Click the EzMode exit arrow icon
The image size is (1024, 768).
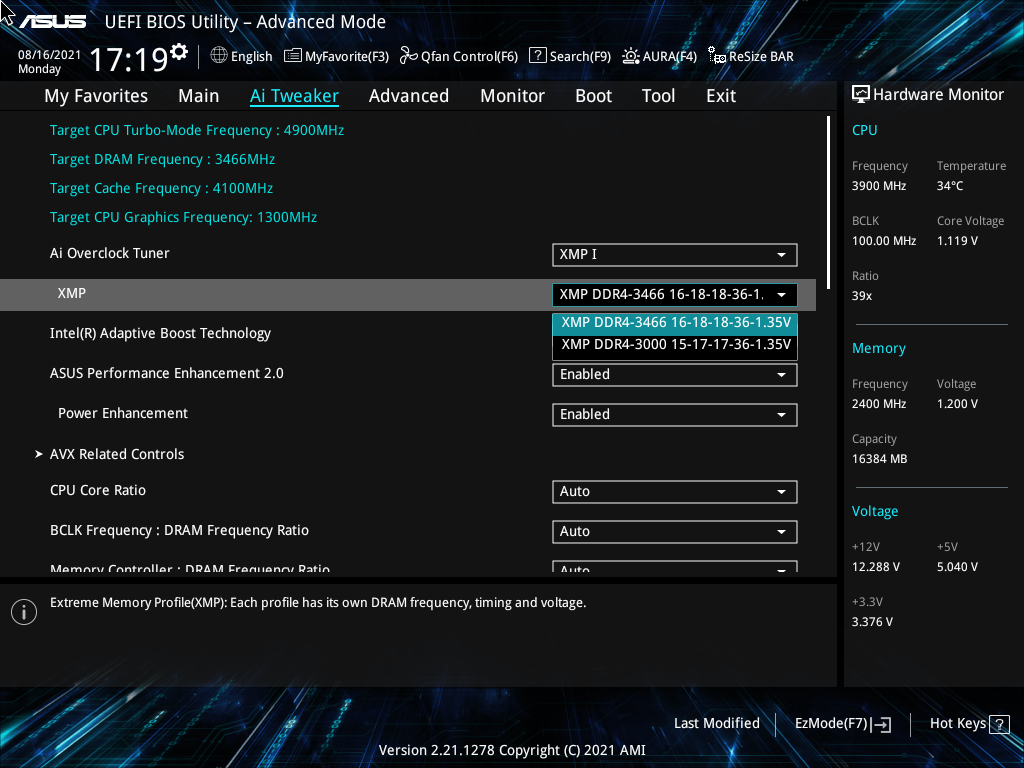coord(881,724)
